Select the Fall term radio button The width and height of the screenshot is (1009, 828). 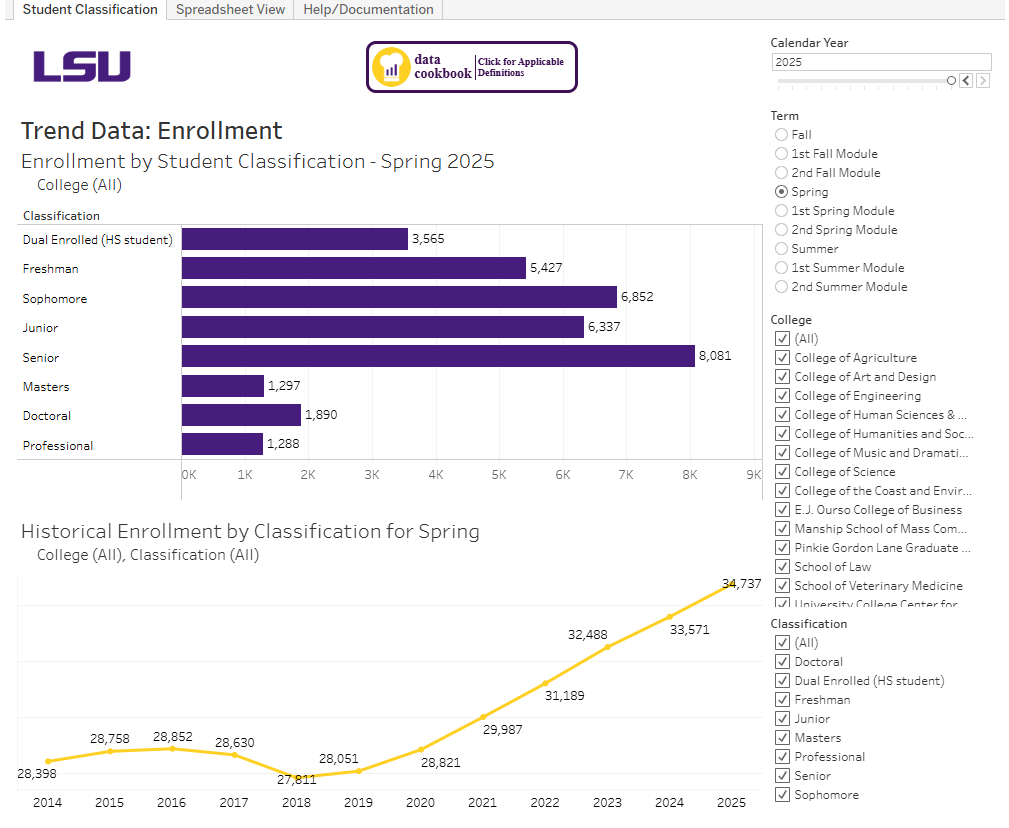click(x=780, y=134)
